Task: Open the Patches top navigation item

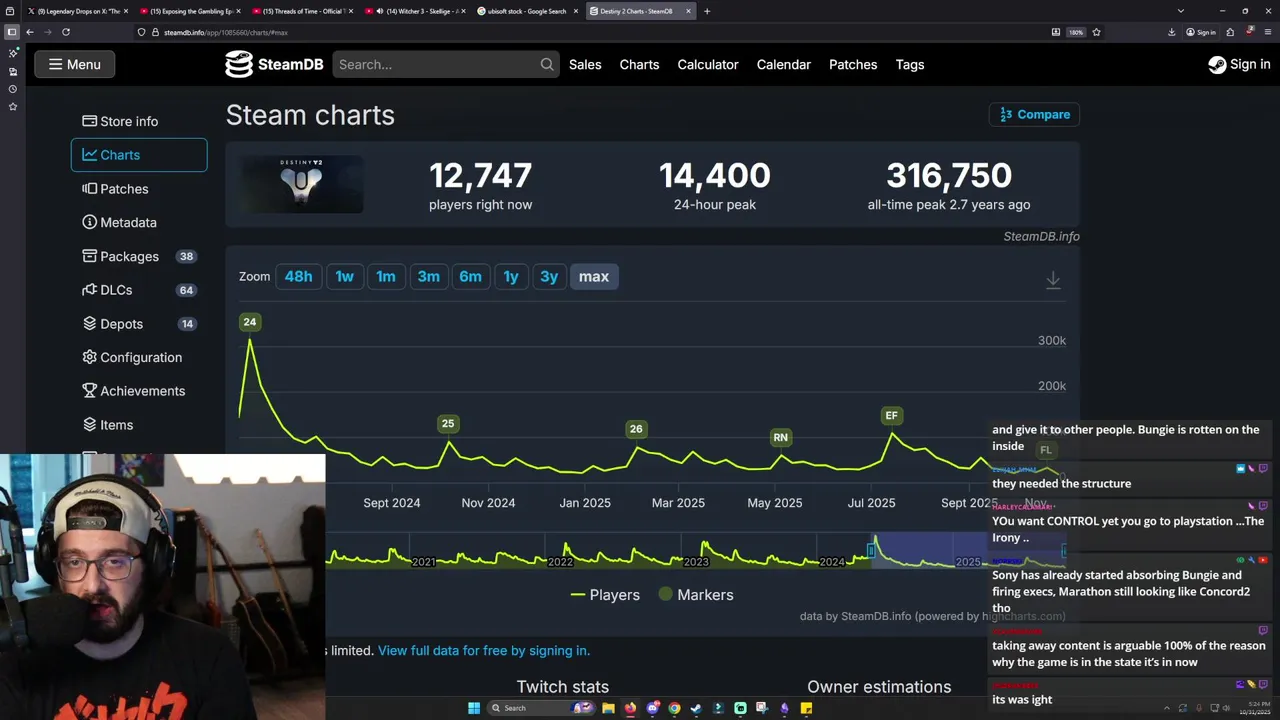Action: [x=853, y=64]
